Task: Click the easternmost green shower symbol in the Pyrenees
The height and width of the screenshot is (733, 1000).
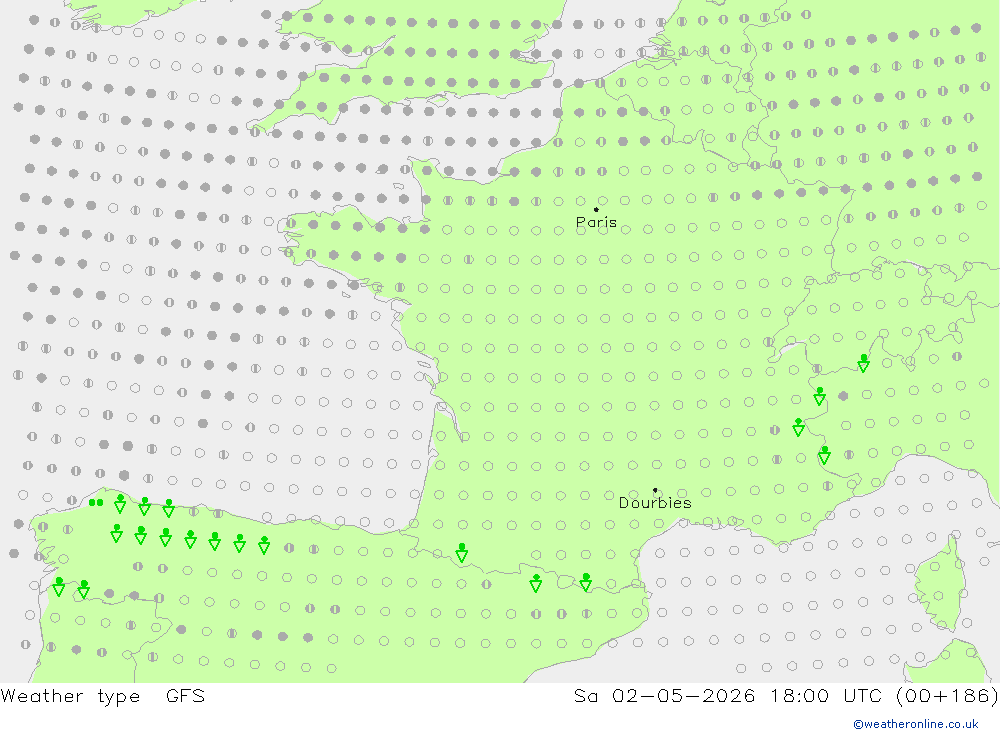Action: click(586, 582)
